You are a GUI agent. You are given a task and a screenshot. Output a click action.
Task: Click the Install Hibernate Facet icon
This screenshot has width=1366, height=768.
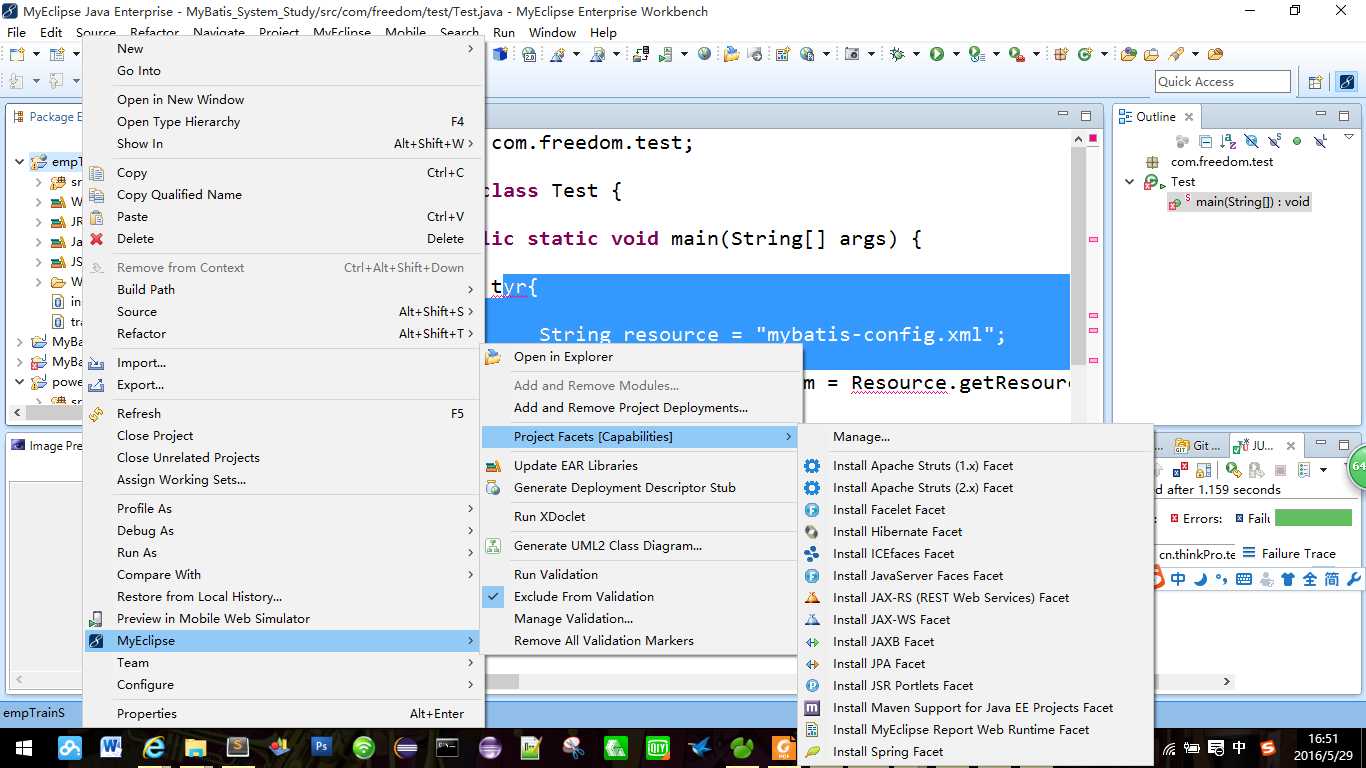pyautogui.click(x=812, y=532)
